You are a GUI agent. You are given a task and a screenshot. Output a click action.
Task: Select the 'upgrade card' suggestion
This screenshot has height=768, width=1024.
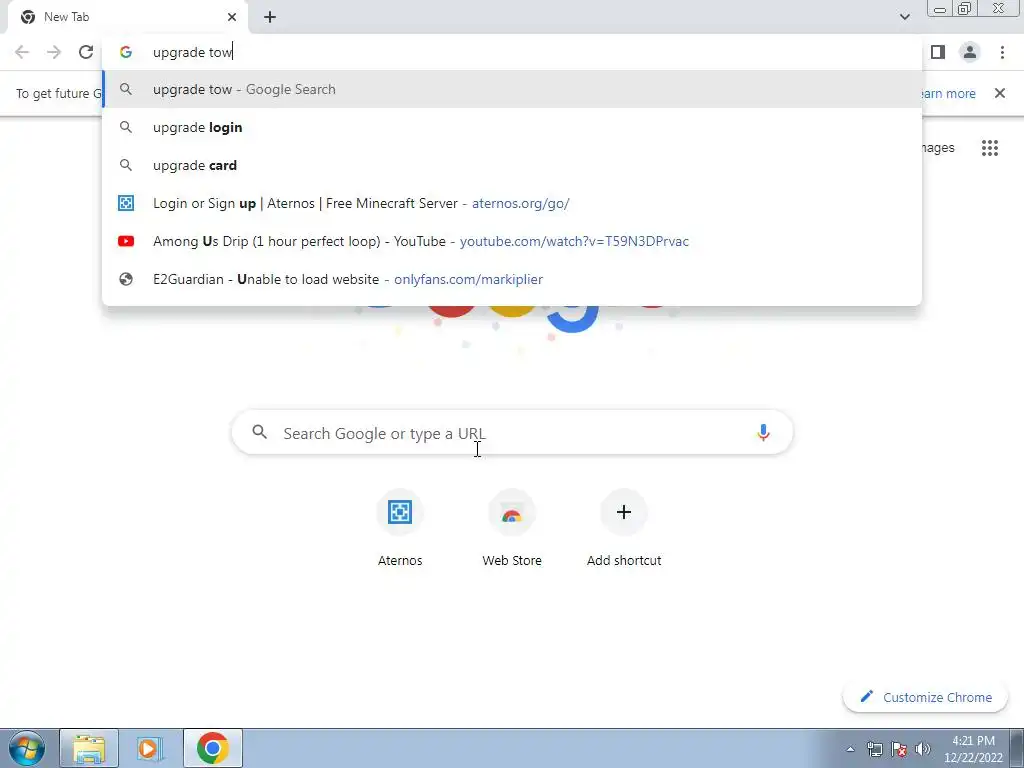(512, 165)
